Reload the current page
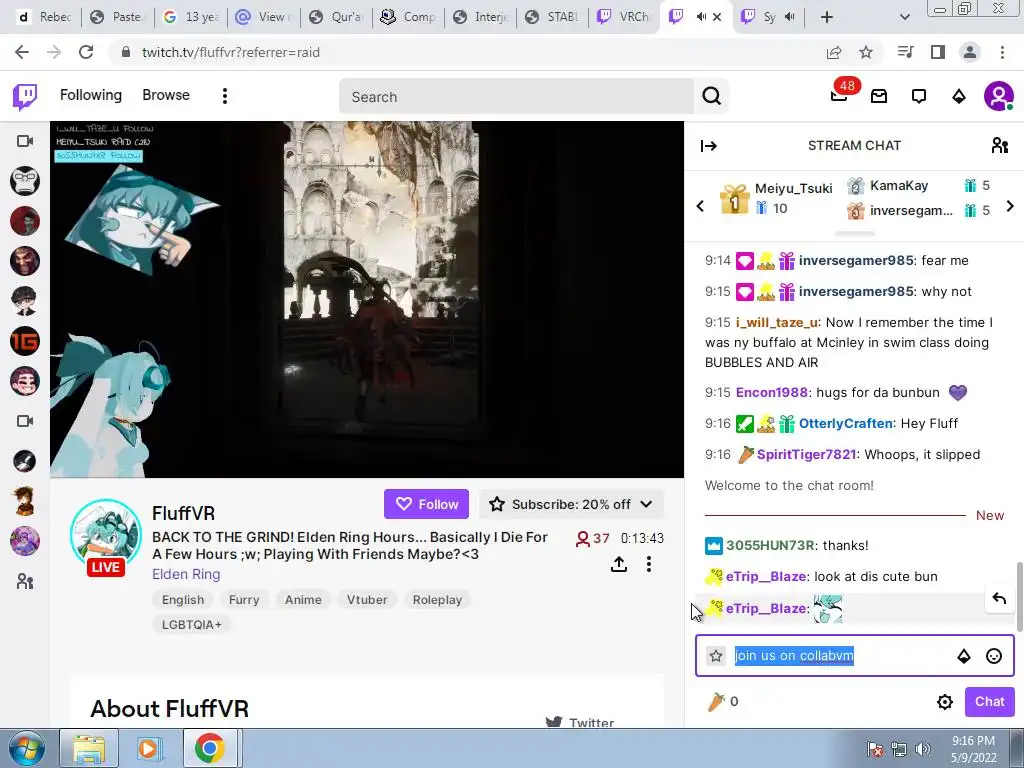 tap(86, 52)
